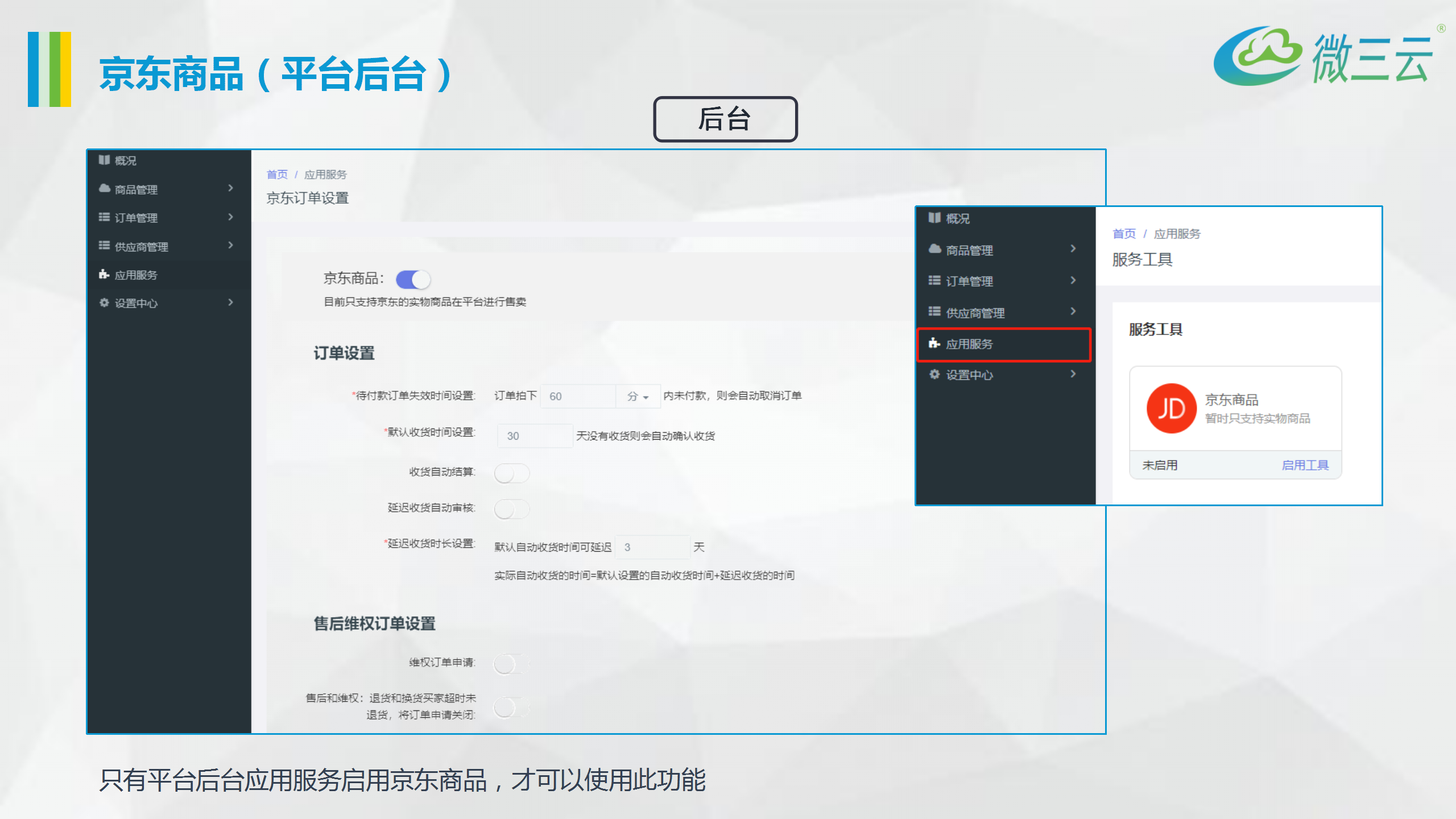The image size is (1456, 819).
Task: Click the gear icon beside 设置中心 in left sidebar
Action: [x=104, y=303]
